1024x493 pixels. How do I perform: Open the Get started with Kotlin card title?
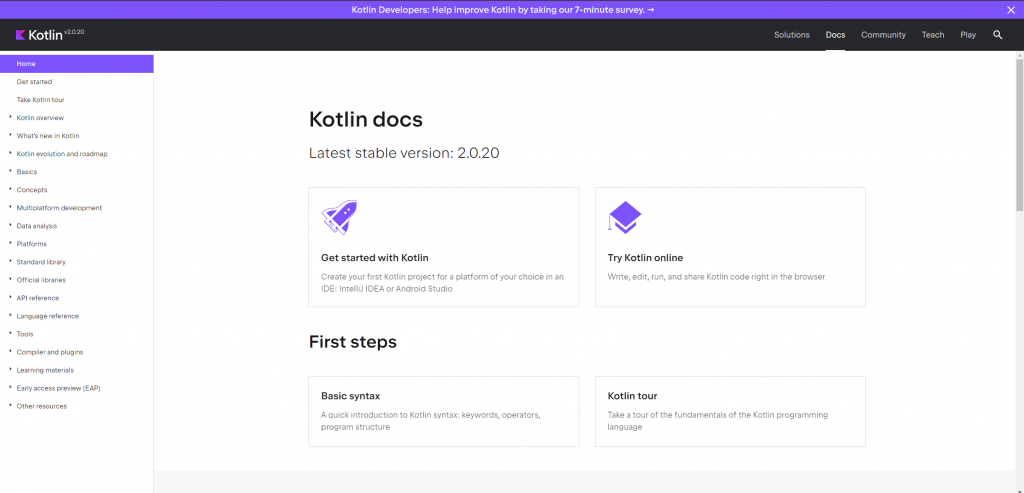pyautogui.click(x=375, y=258)
